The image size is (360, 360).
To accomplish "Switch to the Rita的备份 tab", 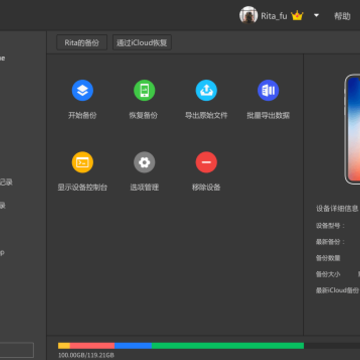I will pyautogui.click(x=82, y=43).
